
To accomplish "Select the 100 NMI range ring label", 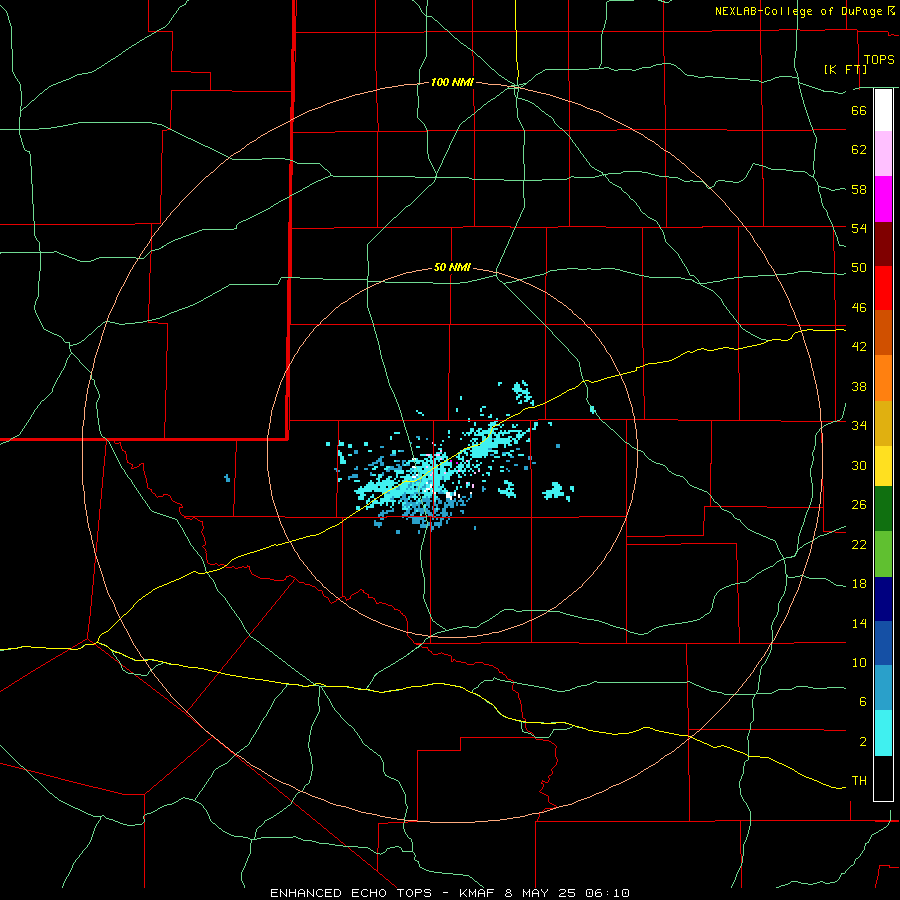I will click(x=452, y=83).
